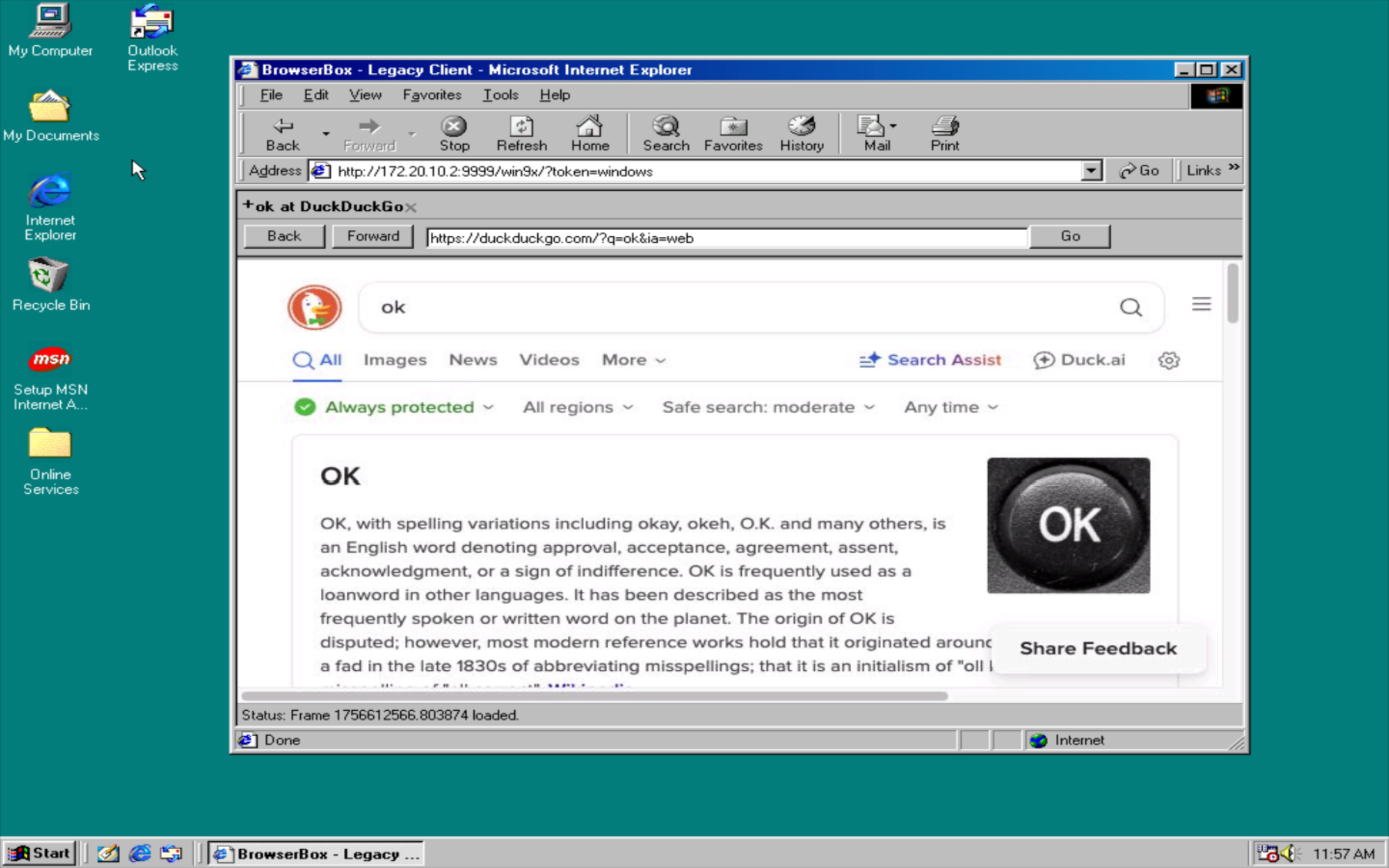Viewport: 1389px width, 868px height.
Task: Open the All regions dropdown
Action: [x=578, y=407]
